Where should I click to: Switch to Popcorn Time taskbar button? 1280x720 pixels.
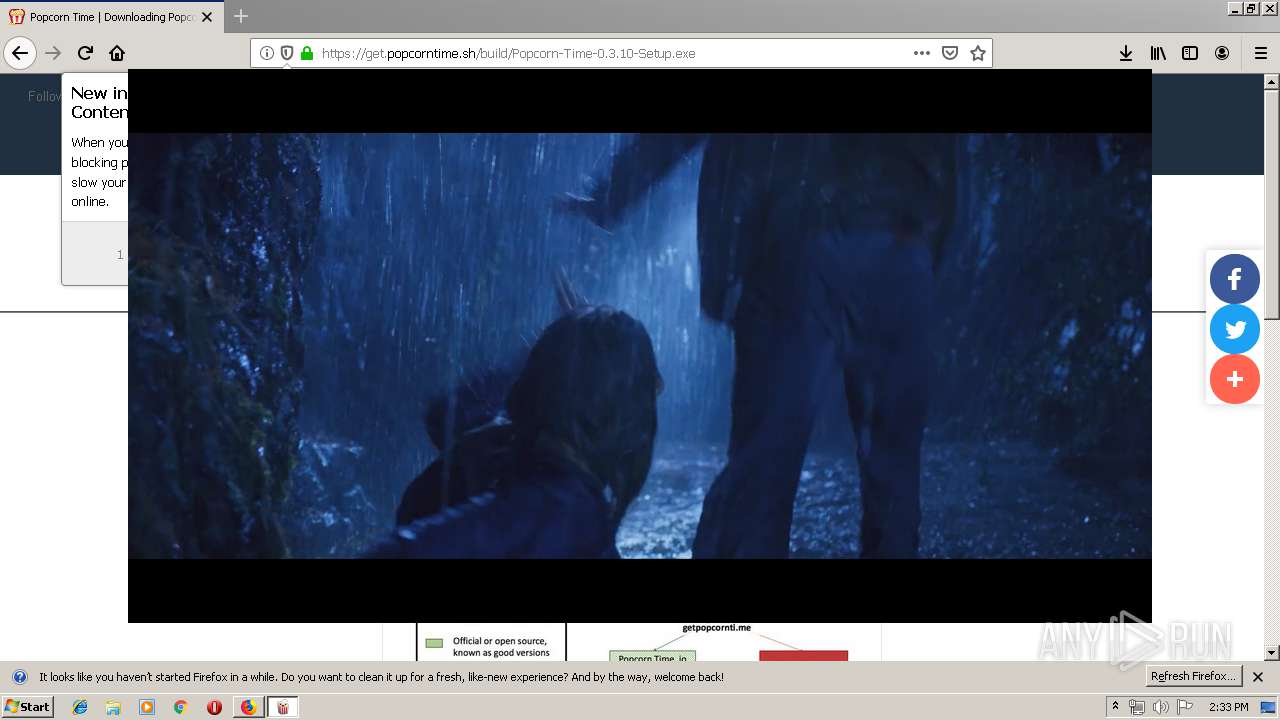pyautogui.click(x=282, y=707)
